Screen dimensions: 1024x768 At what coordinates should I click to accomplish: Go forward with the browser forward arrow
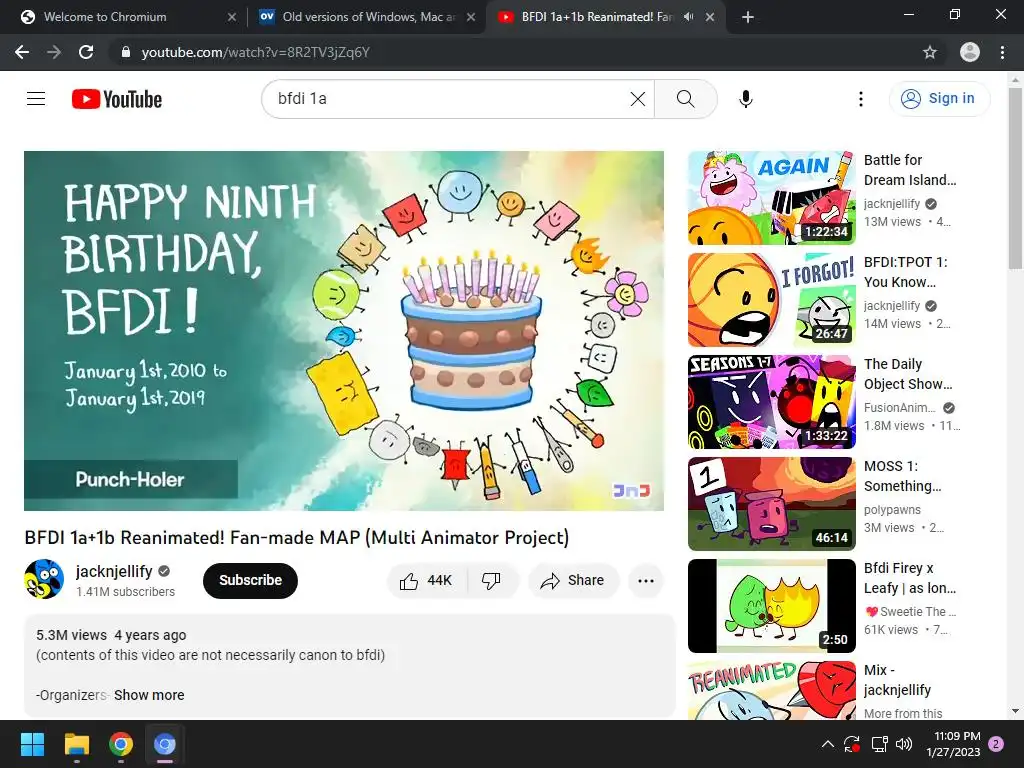[x=54, y=52]
